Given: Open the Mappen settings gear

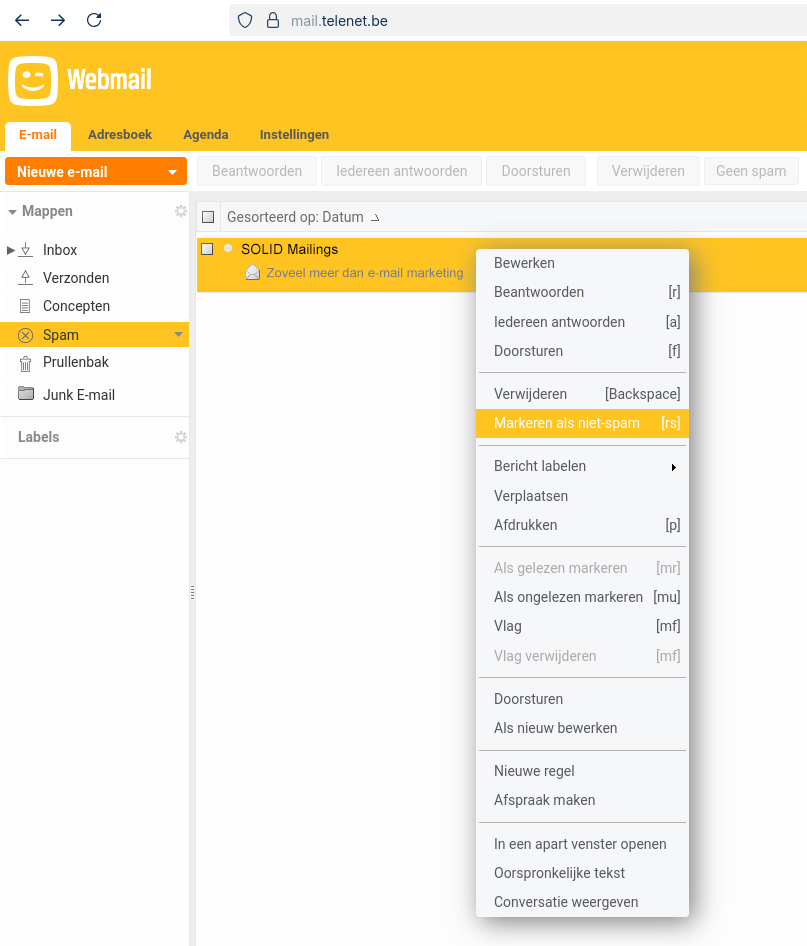Looking at the screenshot, I should [x=181, y=211].
